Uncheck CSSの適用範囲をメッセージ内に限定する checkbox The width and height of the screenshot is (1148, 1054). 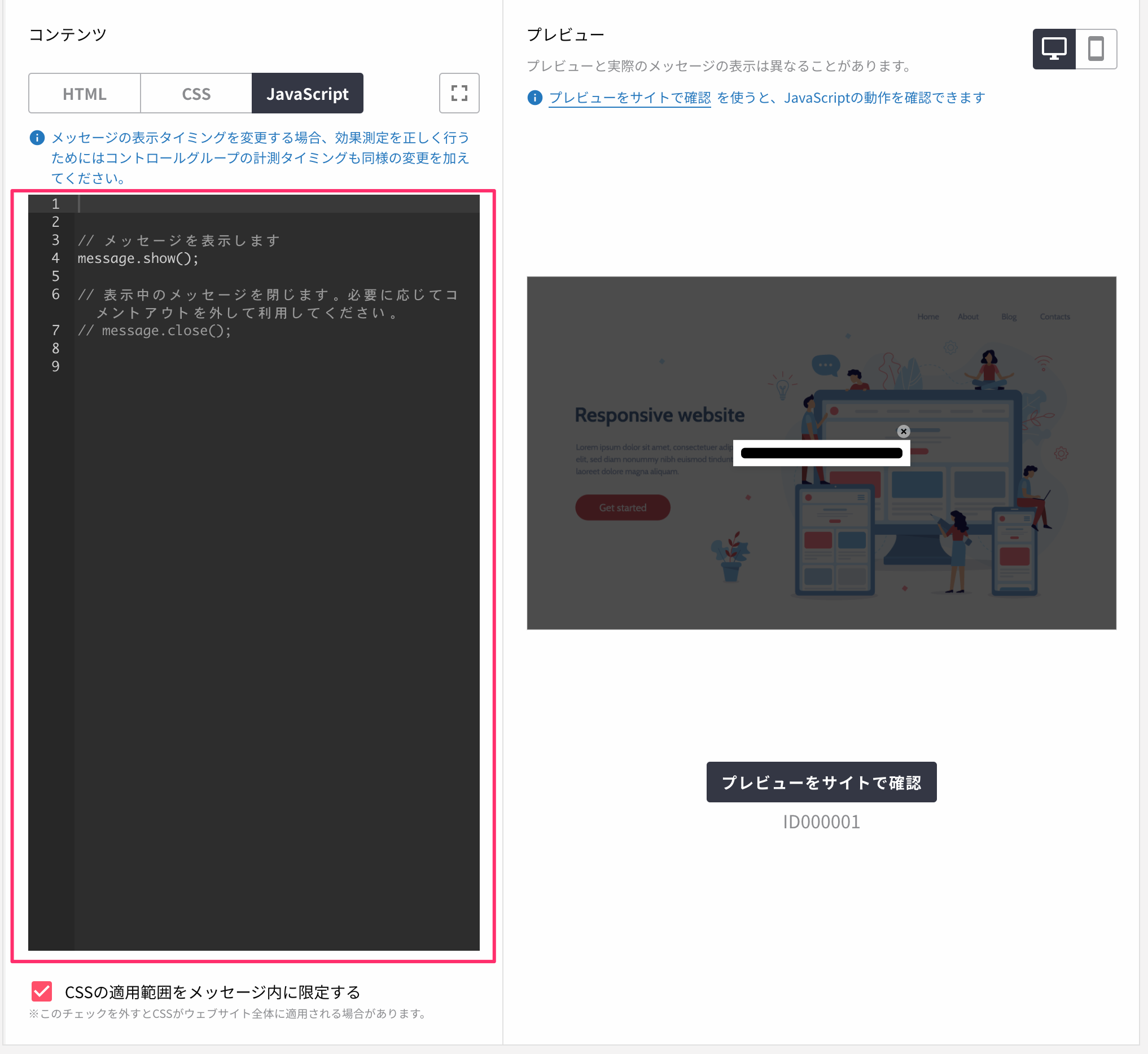[x=42, y=992]
